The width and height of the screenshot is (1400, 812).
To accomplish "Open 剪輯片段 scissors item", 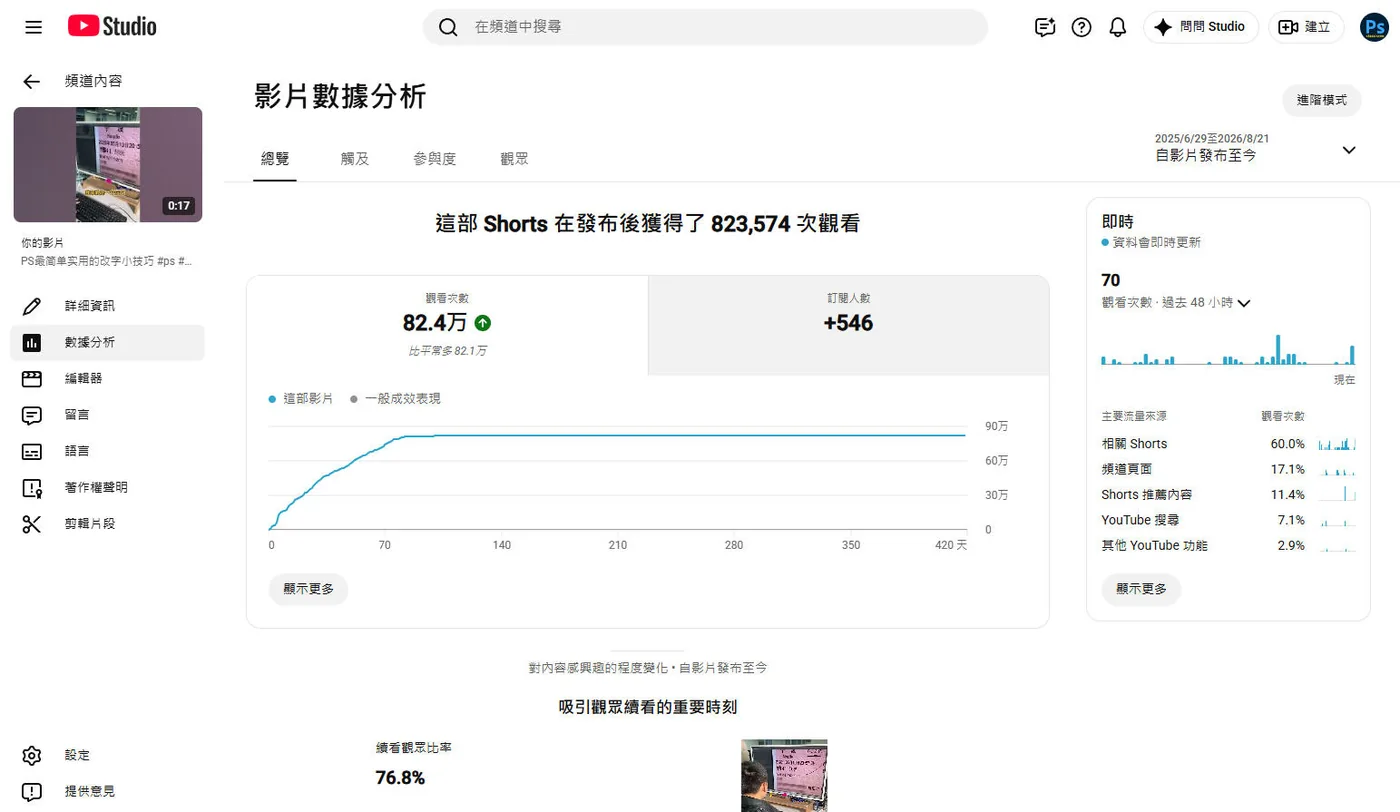I will coord(108,523).
